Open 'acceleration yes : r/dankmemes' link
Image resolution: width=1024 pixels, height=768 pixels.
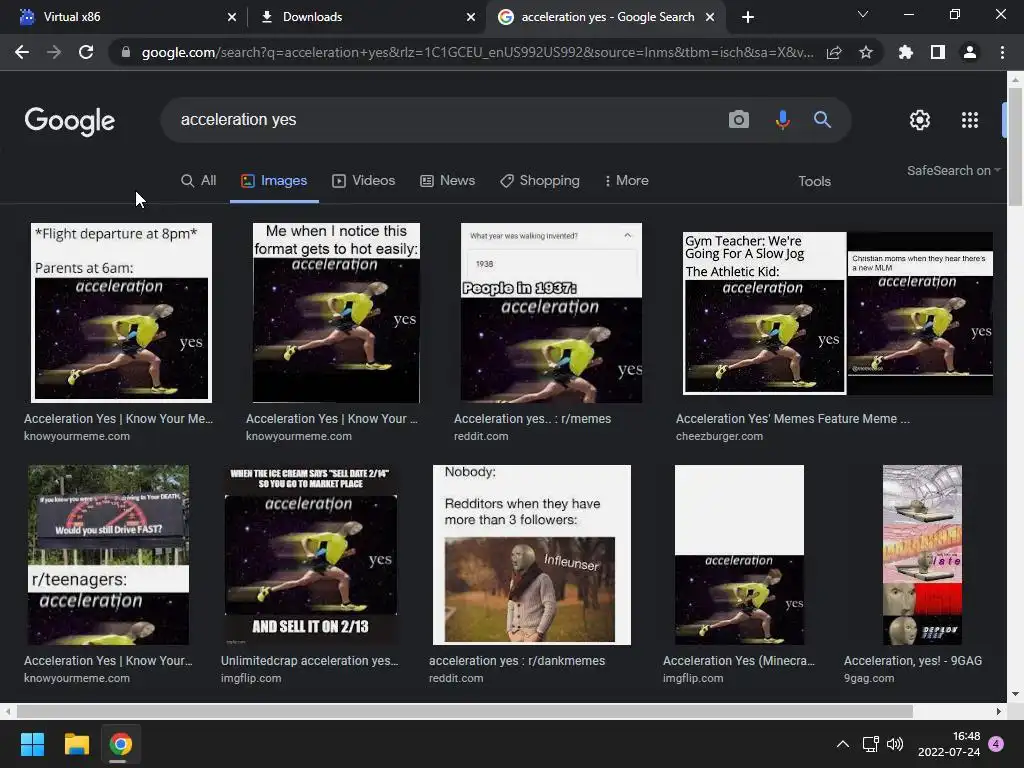click(517, 660)
